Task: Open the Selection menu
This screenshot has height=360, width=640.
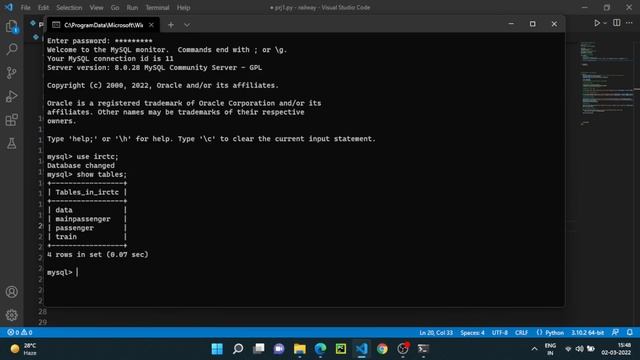Action: 69,7
